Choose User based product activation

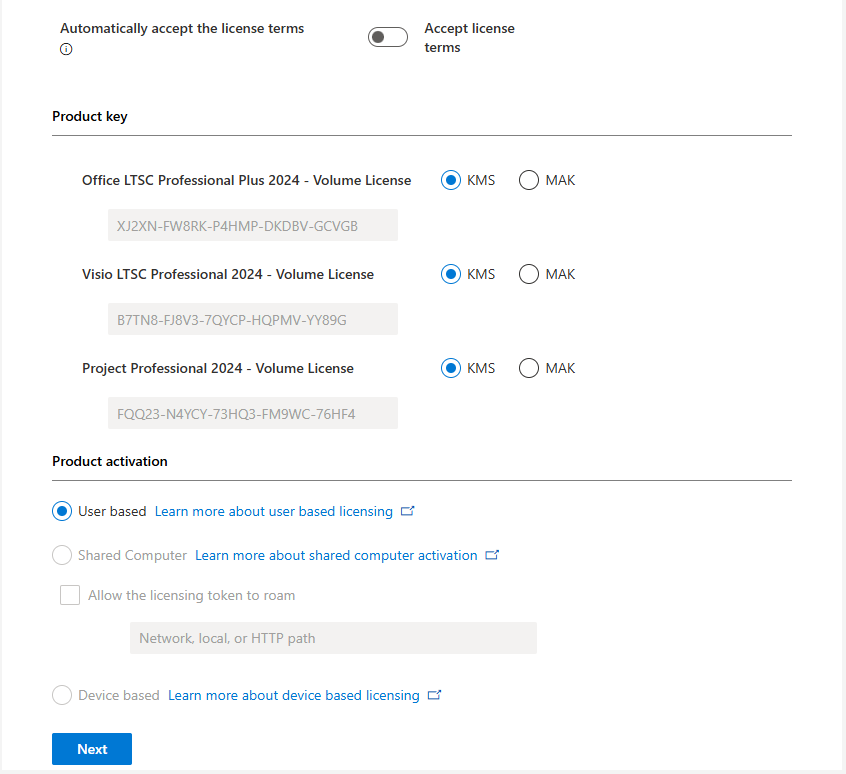62,511
